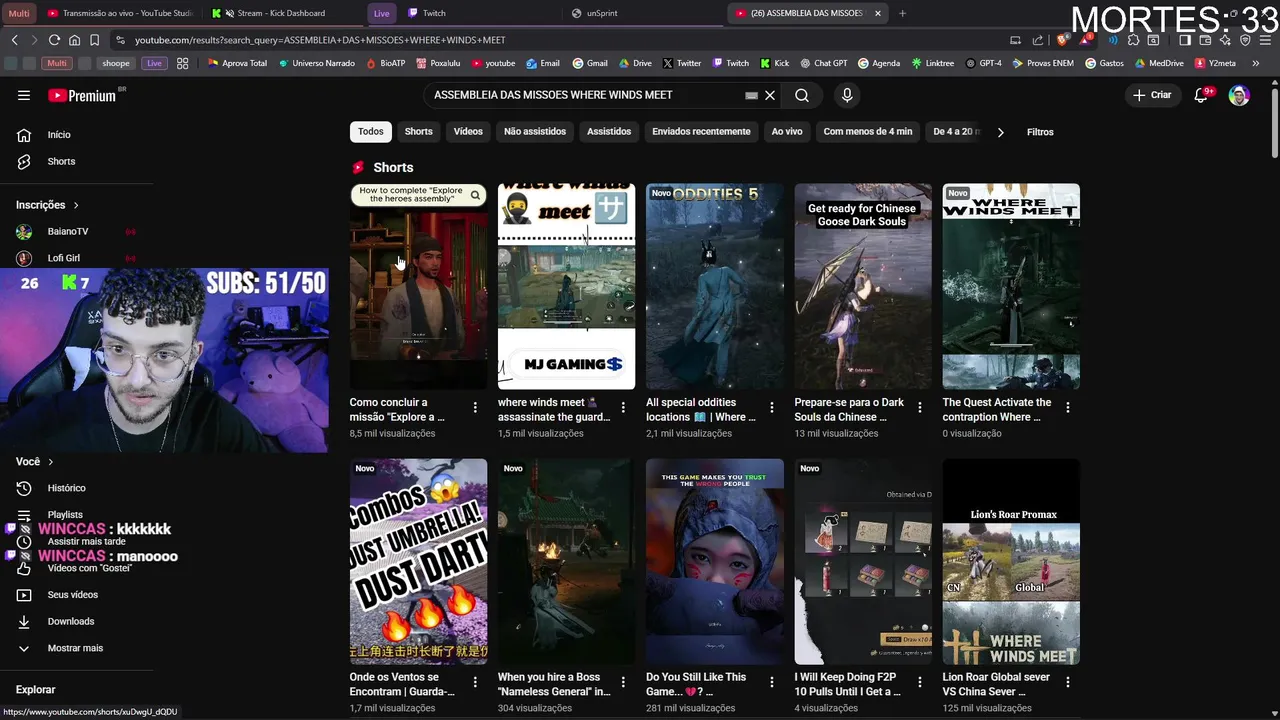This screenshot has height=720, width=1280.
Task: Open short thumbnail 'Explore the heroes assembly'
Action: 418,286
